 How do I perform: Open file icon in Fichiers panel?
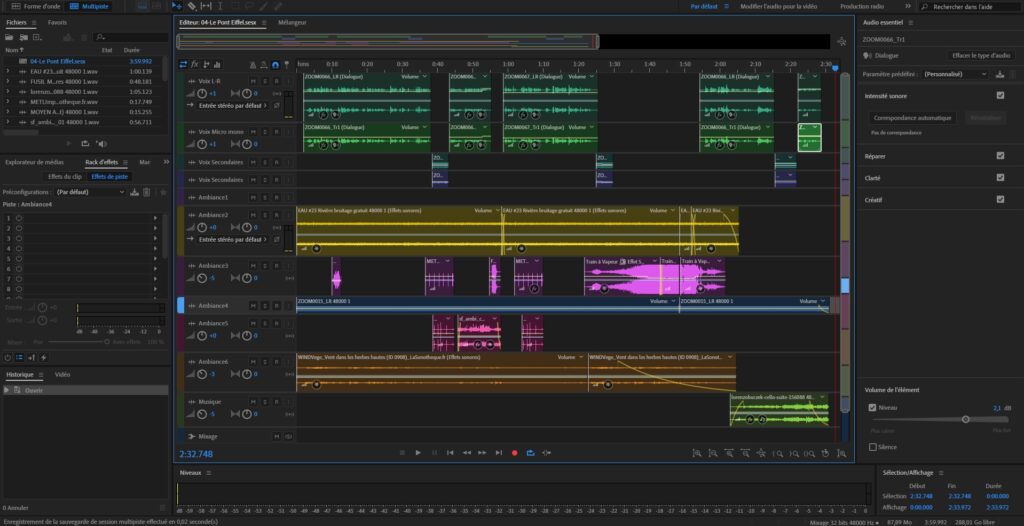click(x=9, y=37)
